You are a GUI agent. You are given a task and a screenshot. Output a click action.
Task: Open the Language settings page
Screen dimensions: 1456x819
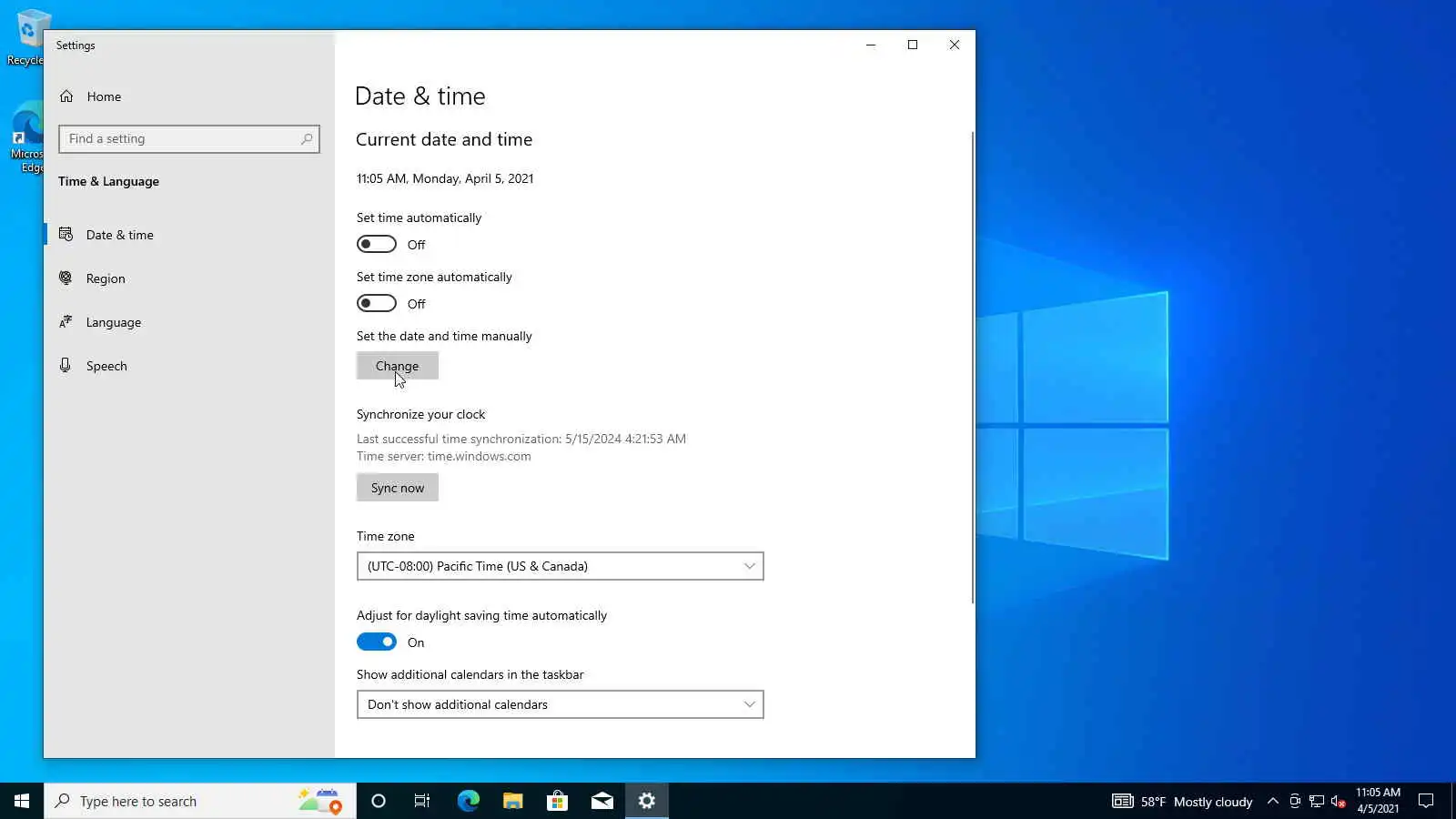(189, 322)
